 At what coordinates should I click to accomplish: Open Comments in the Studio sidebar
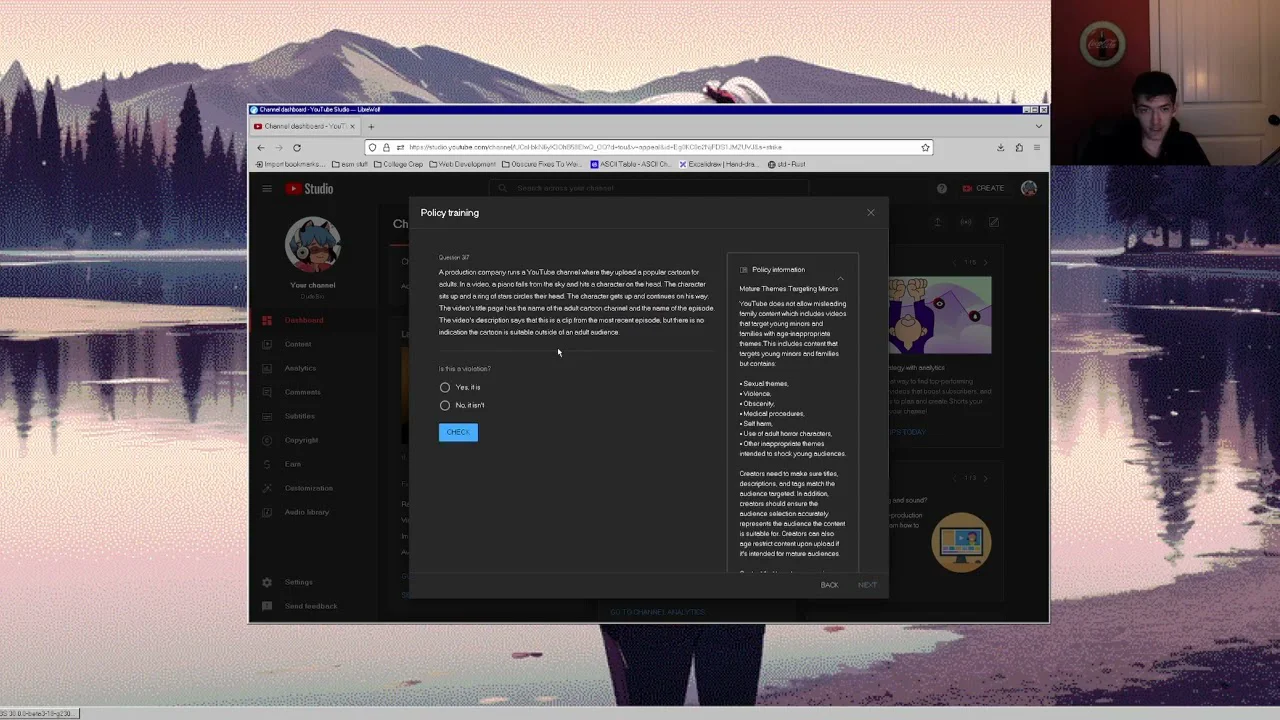pyautogui.click(x=302, y=392)
